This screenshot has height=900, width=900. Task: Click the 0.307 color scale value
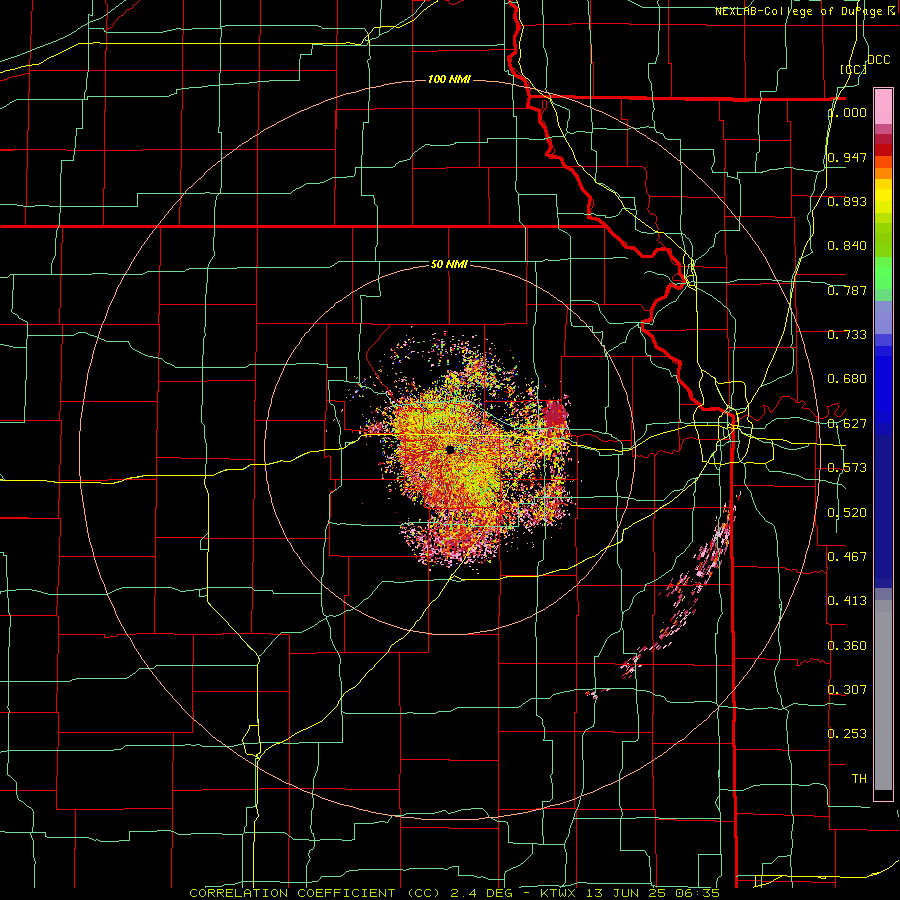(847, 689)
